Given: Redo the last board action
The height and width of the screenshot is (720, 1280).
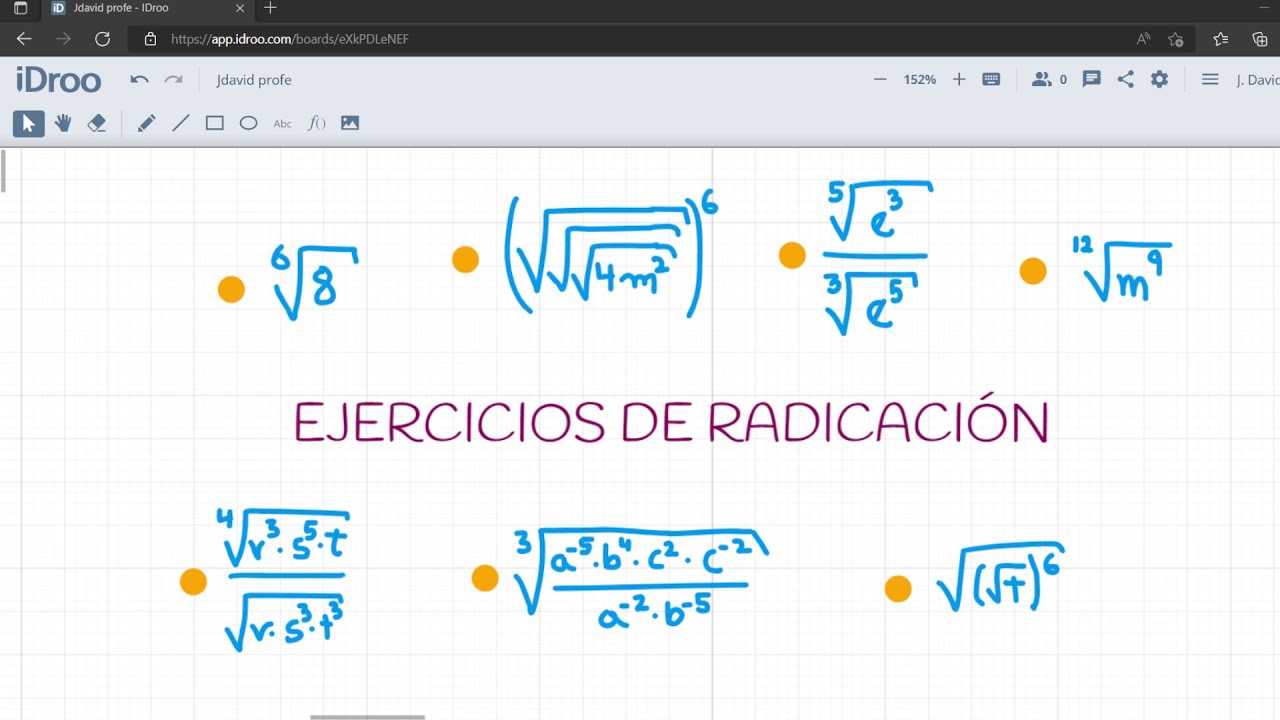Looking at the screenshot, I should tap(174, 80).
